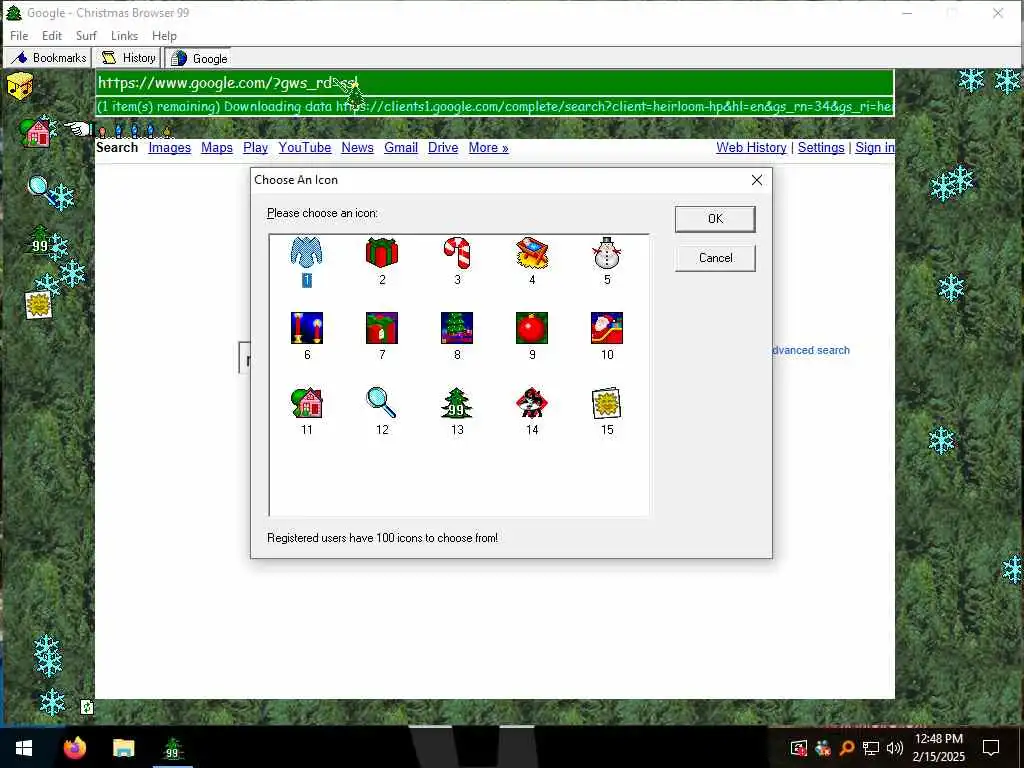Launch Firefox from the taskbar
The width and height of the screenshot is (1024, 768).
pos(74,748)
